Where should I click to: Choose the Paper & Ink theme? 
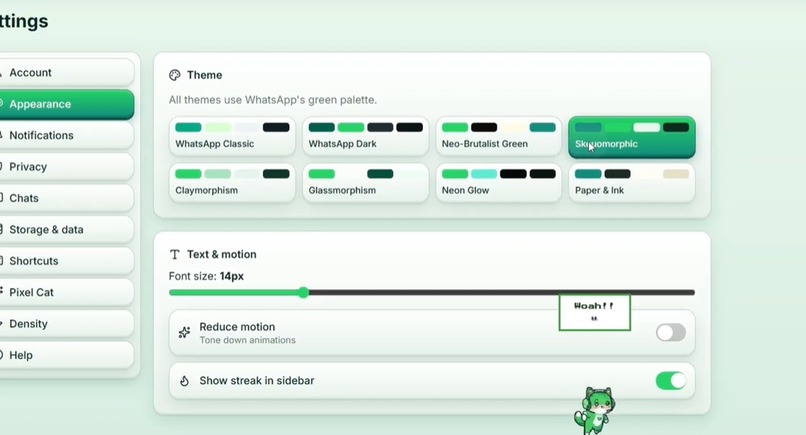click(x=632, y=183)
